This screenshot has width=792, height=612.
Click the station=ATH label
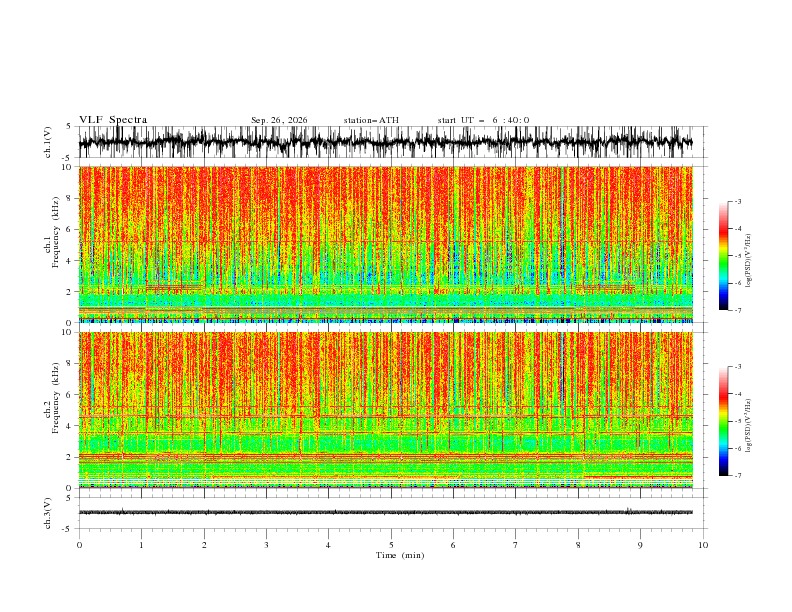[371, 120]
